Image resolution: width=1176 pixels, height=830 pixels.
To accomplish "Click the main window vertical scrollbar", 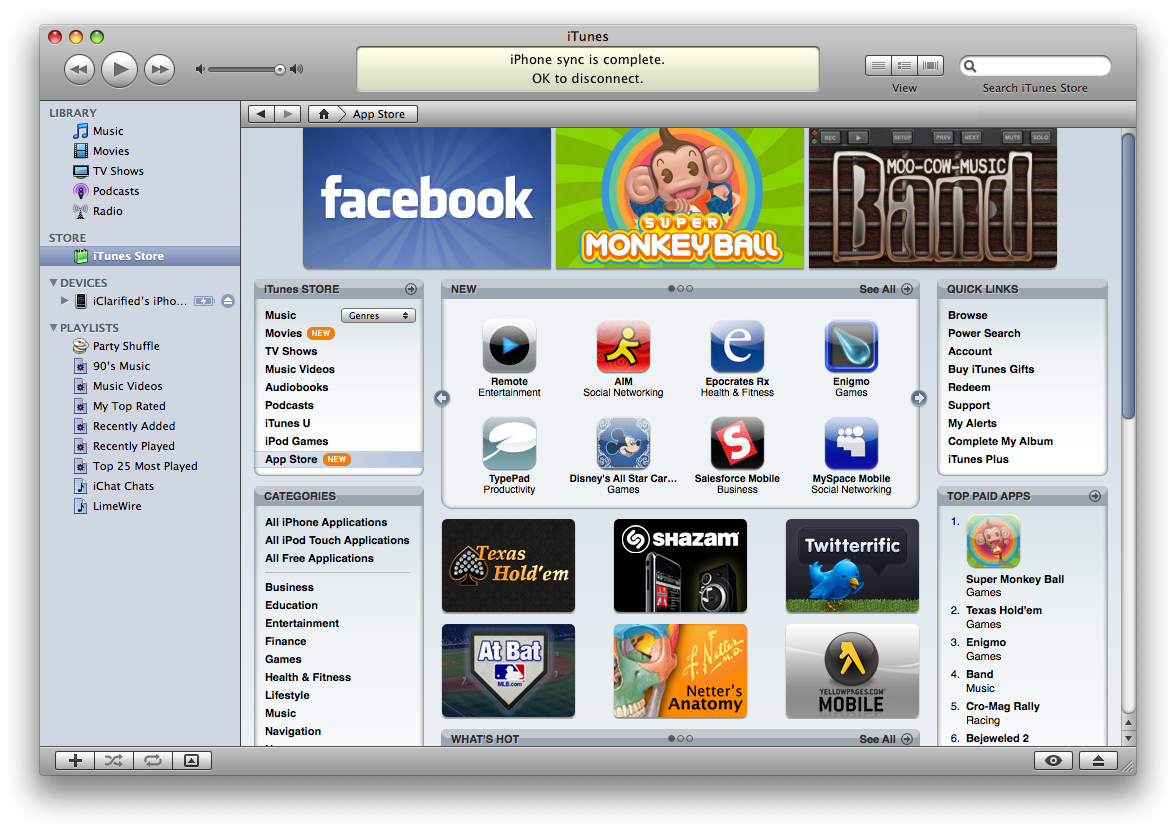I will (1128, 275).
